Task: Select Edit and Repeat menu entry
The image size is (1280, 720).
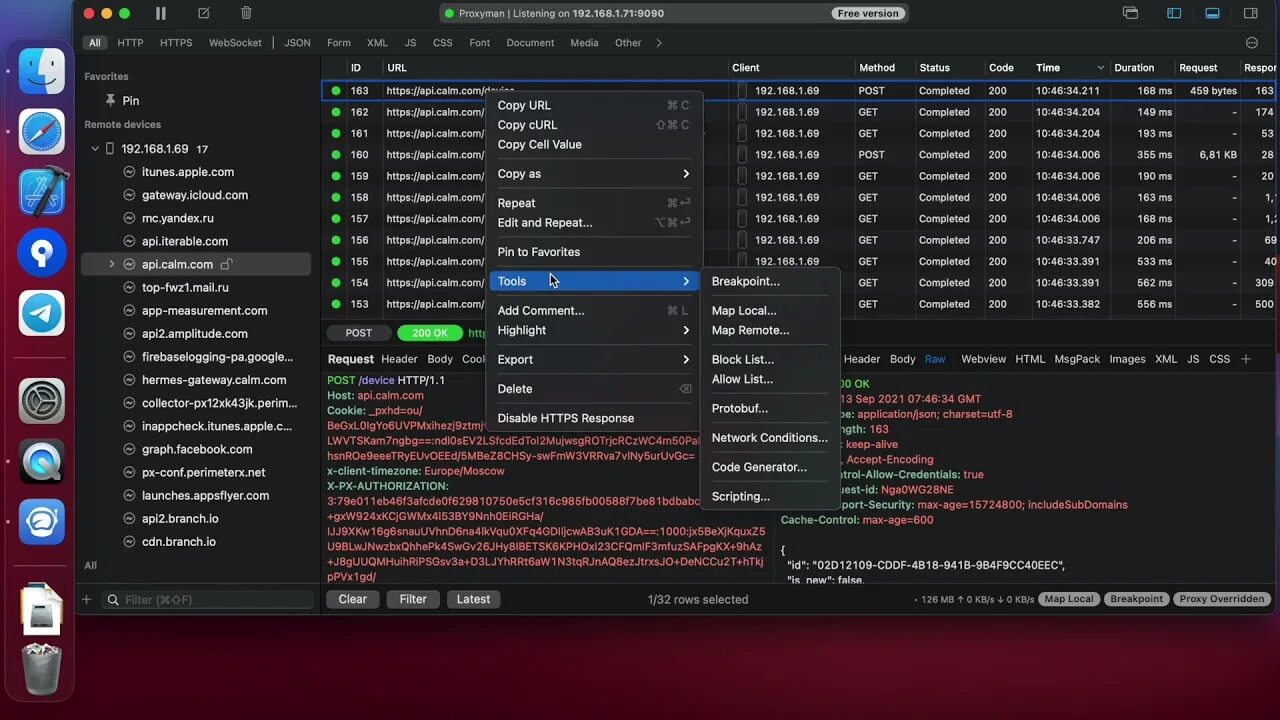Action: click(x=594, y=223)
